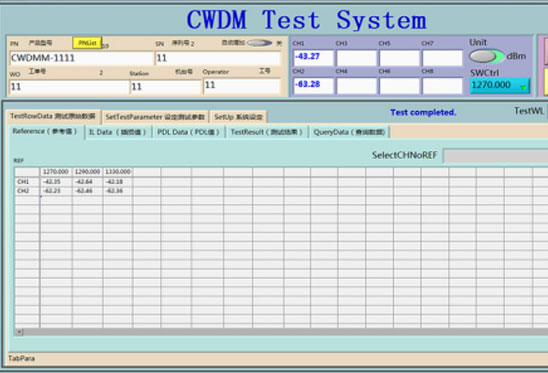Screen dimensions: 548x373
Task: Open the SWCtrl 1270.000 dropdown
Action: pyautogui.click(x=500, y=85)
